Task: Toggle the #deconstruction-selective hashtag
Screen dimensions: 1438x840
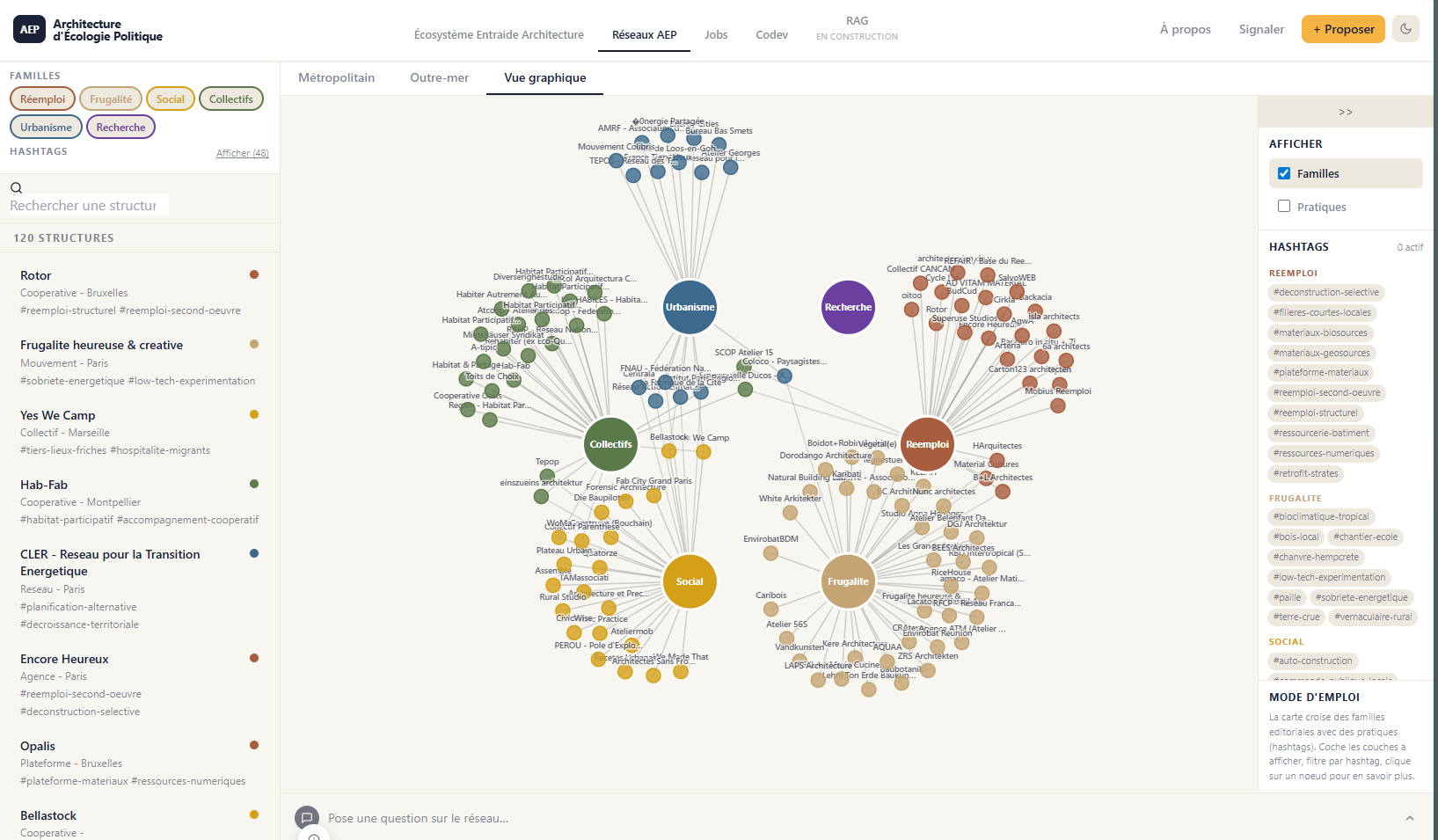Action: tap(1326, 292)
